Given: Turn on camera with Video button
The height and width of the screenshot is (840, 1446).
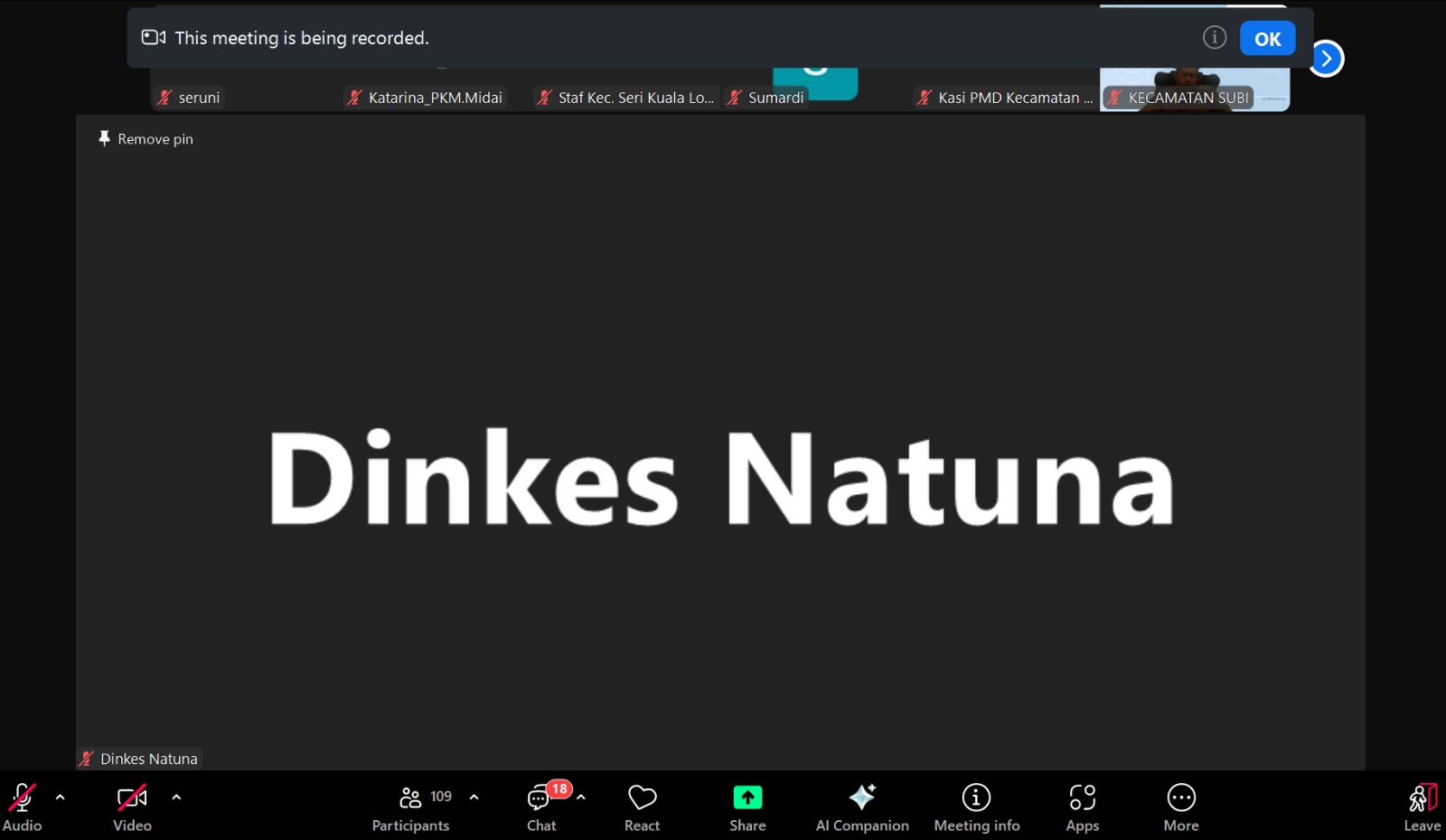Looking at the screenshot, I should (x=132, y=807).
